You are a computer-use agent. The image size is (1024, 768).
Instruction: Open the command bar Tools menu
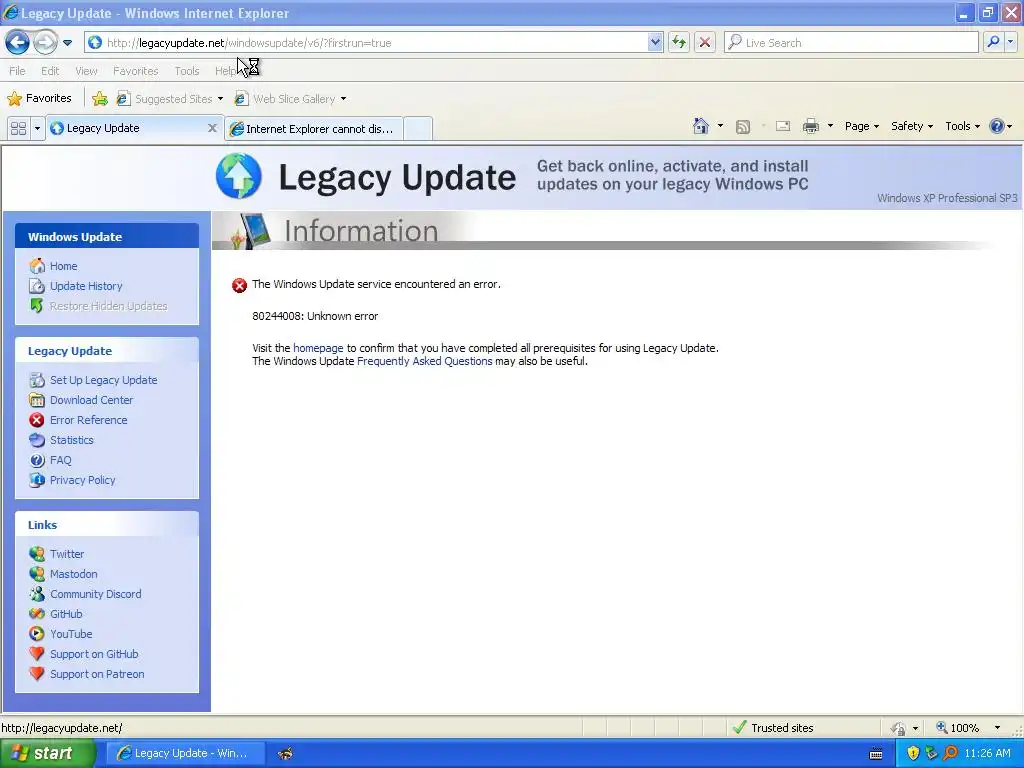pyautogui.click(x=962, y=126)
